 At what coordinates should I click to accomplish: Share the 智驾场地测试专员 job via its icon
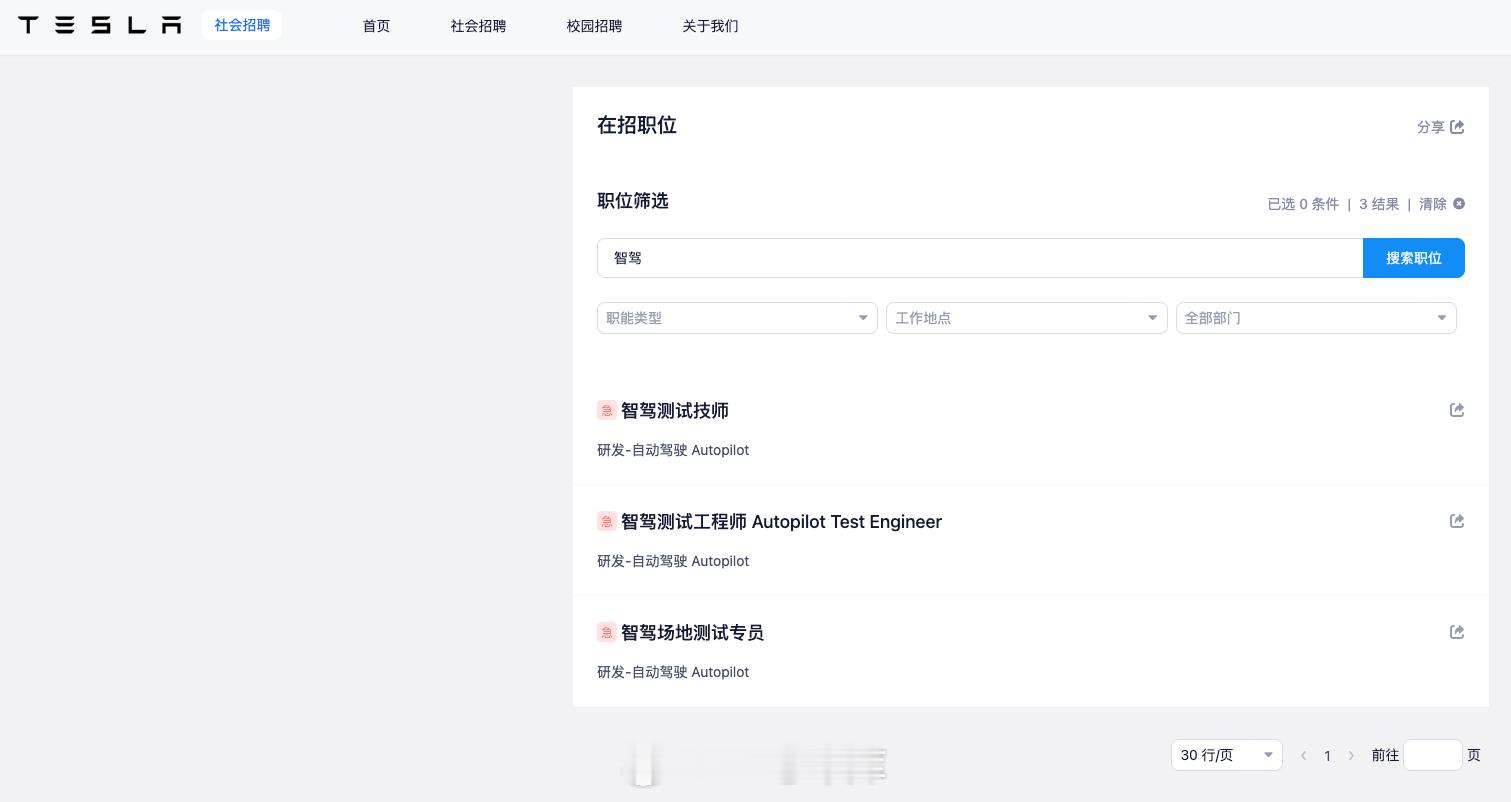tap(1457, 632)
